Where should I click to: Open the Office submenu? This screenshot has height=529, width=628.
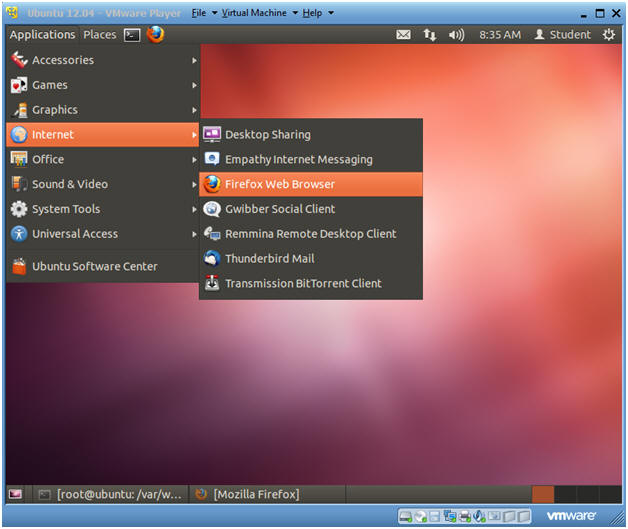pos(103,159)
